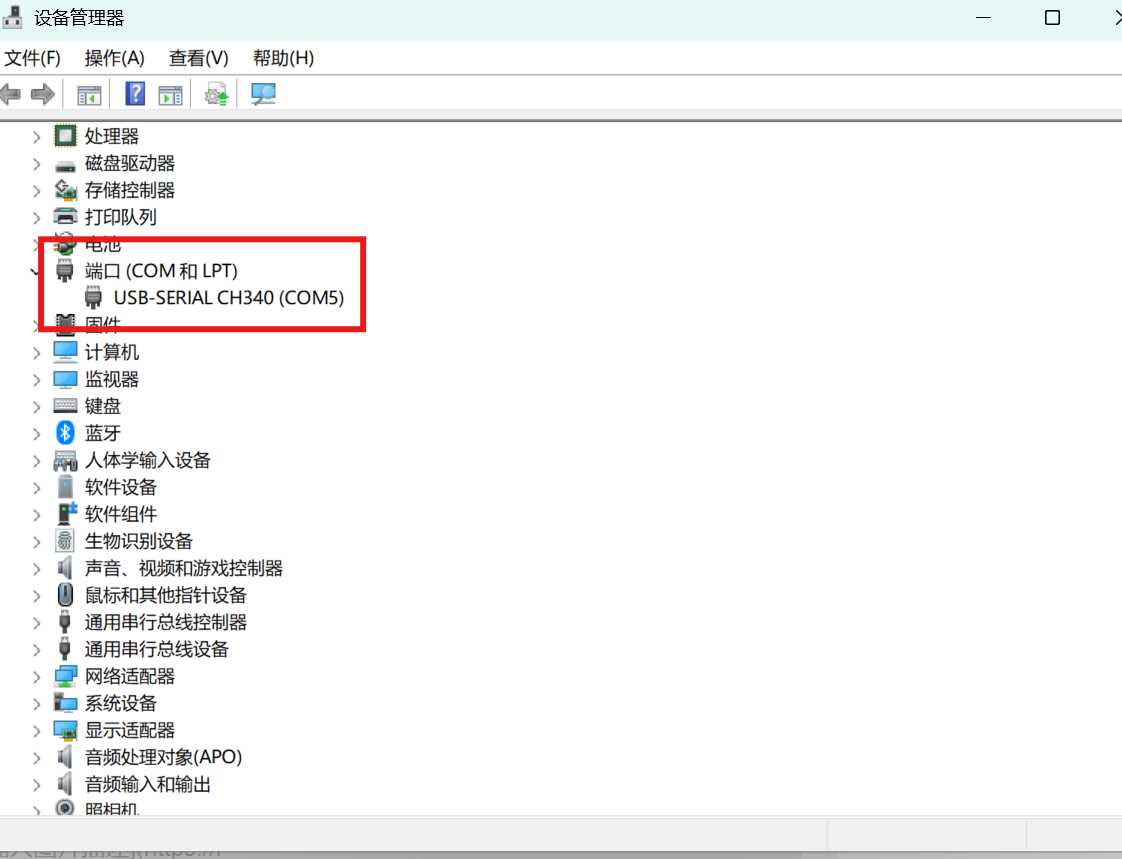Viewport: 1122px width, 859px height.
Task: Select the 软件组件 label
Action: click(120, 514)
